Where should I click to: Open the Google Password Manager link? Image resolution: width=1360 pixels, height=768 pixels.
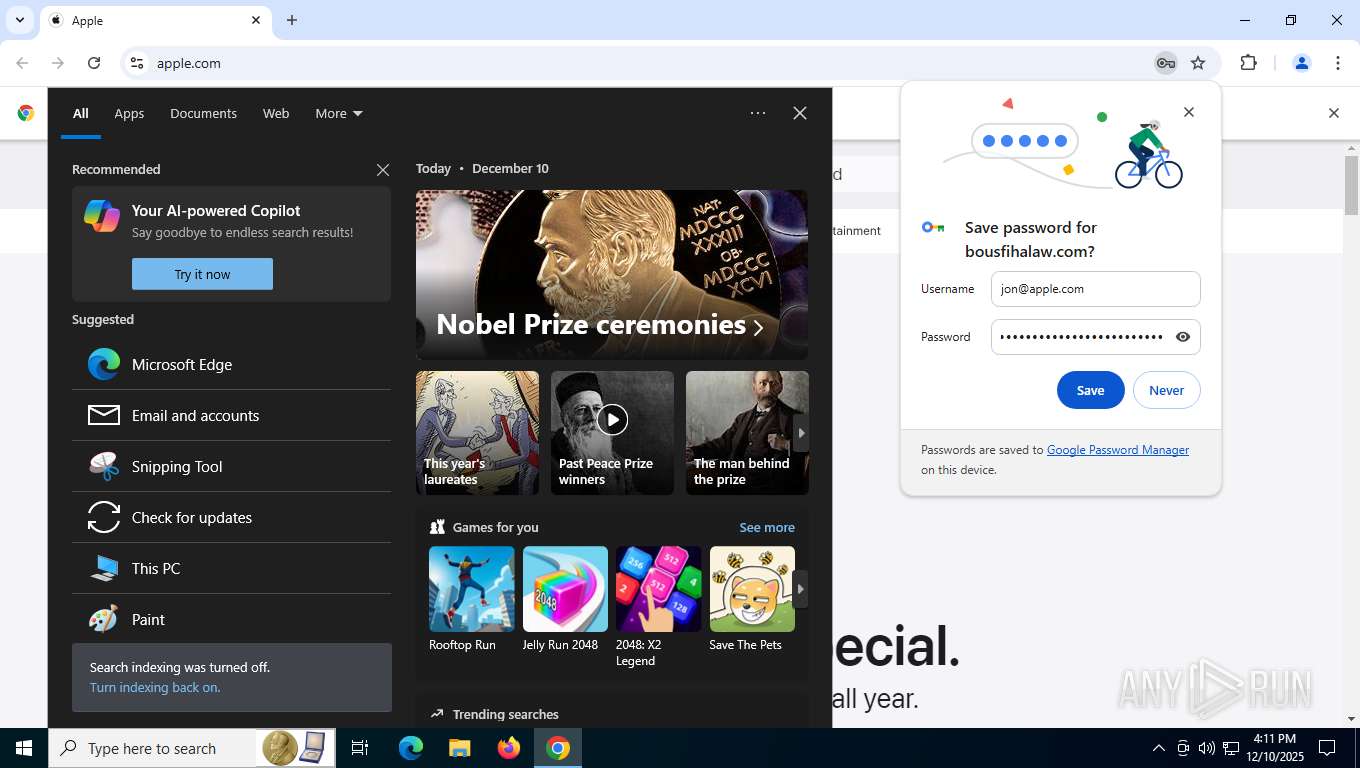(x=1118, y=450)
